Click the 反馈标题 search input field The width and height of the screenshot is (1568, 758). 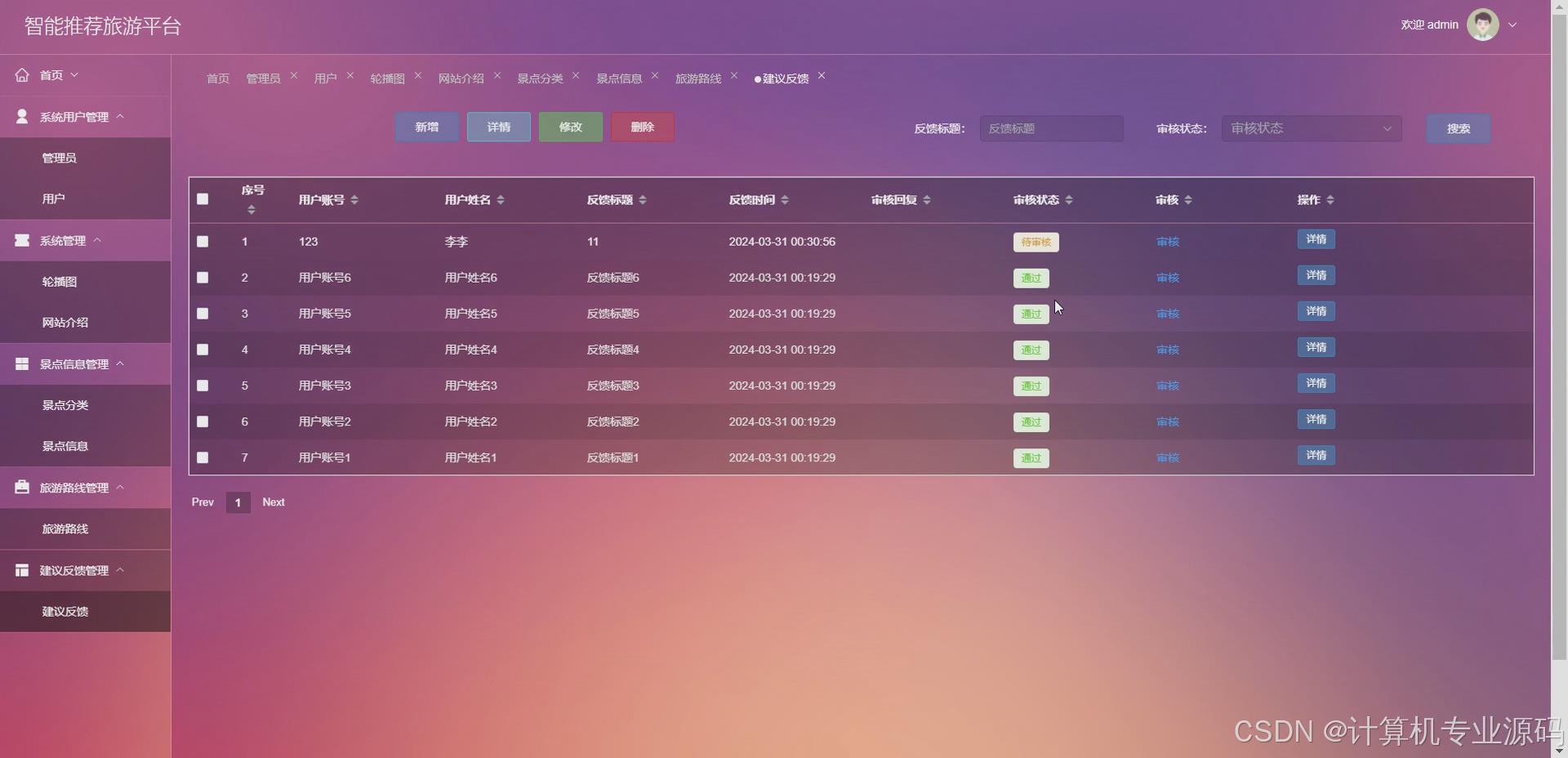point(1051,128)
